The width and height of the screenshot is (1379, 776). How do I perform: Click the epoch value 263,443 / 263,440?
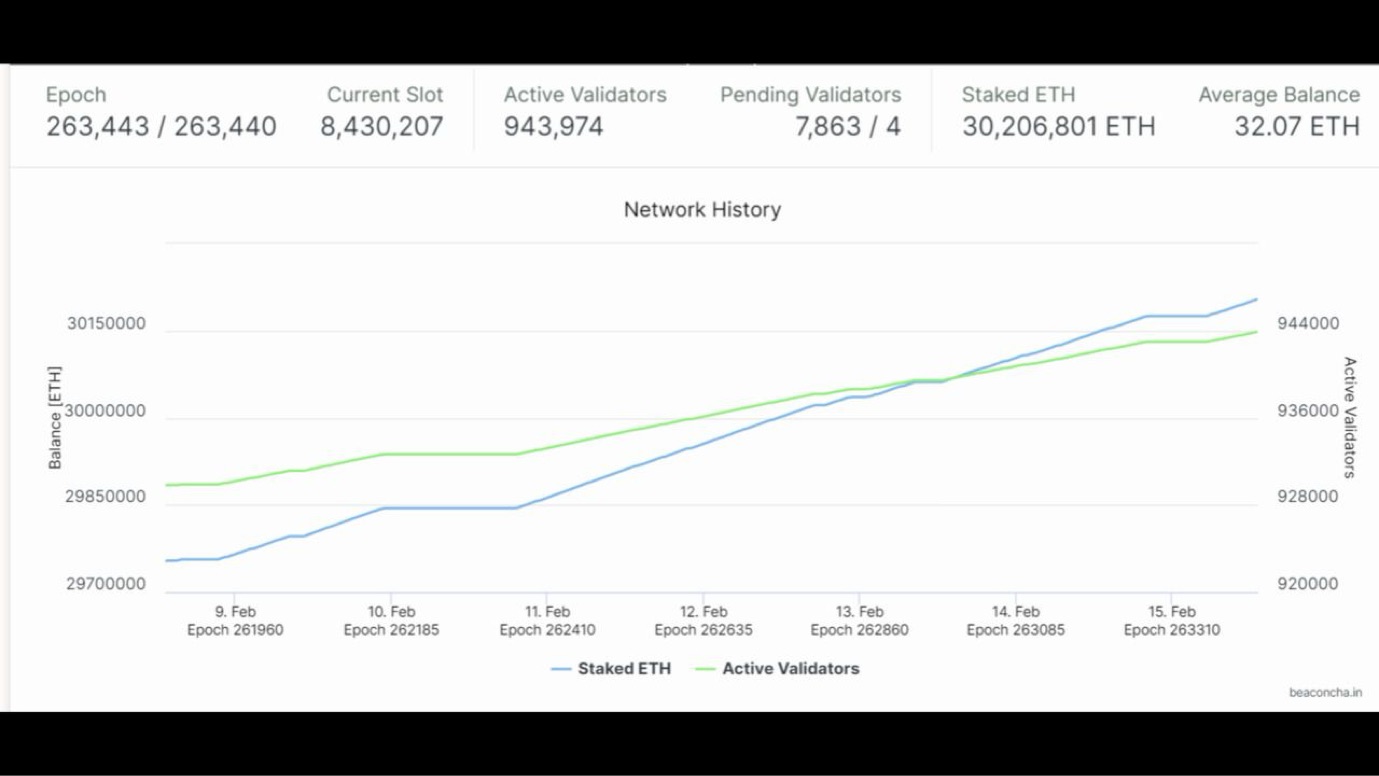tap(161, 127)
